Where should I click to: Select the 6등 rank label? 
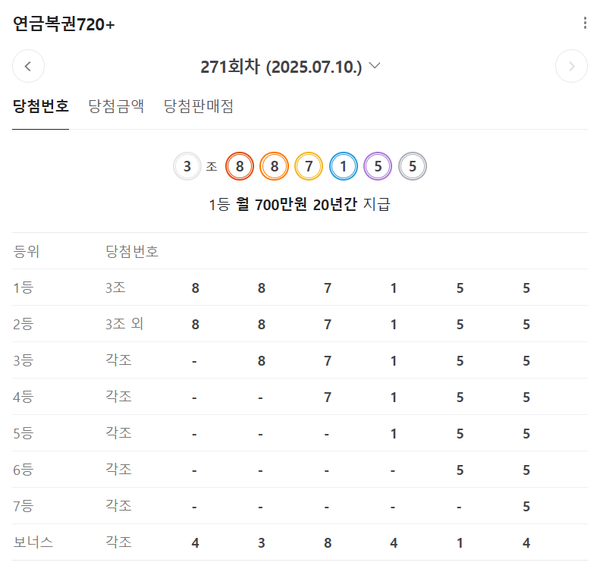coord(23,469)
